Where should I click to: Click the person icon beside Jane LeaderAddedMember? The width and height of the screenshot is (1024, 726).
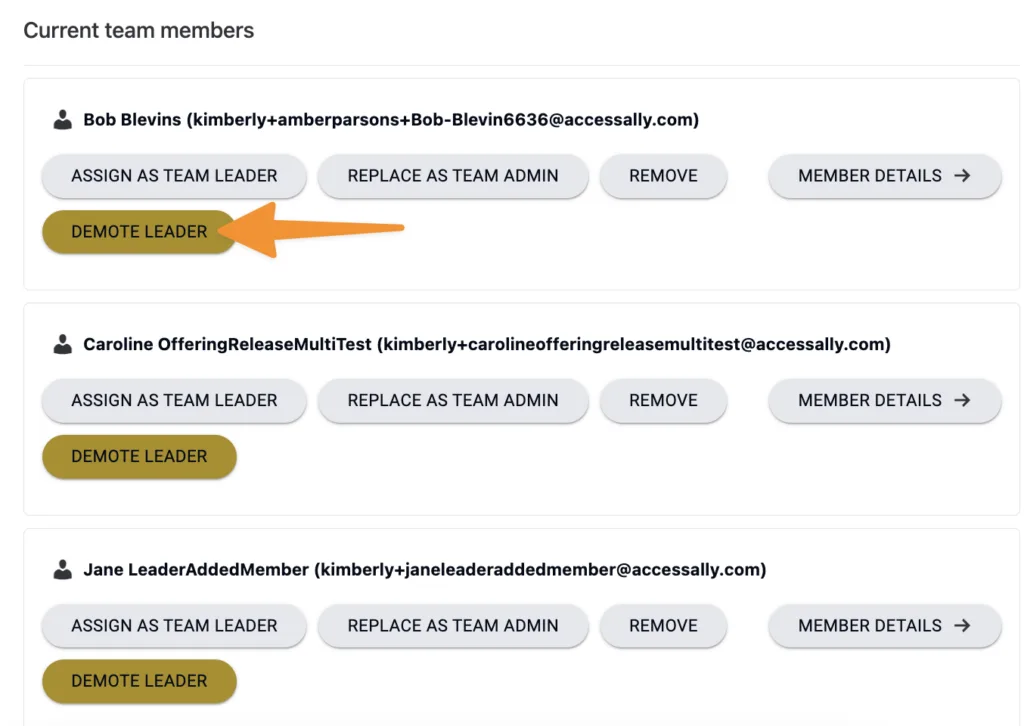pos(63,570)
